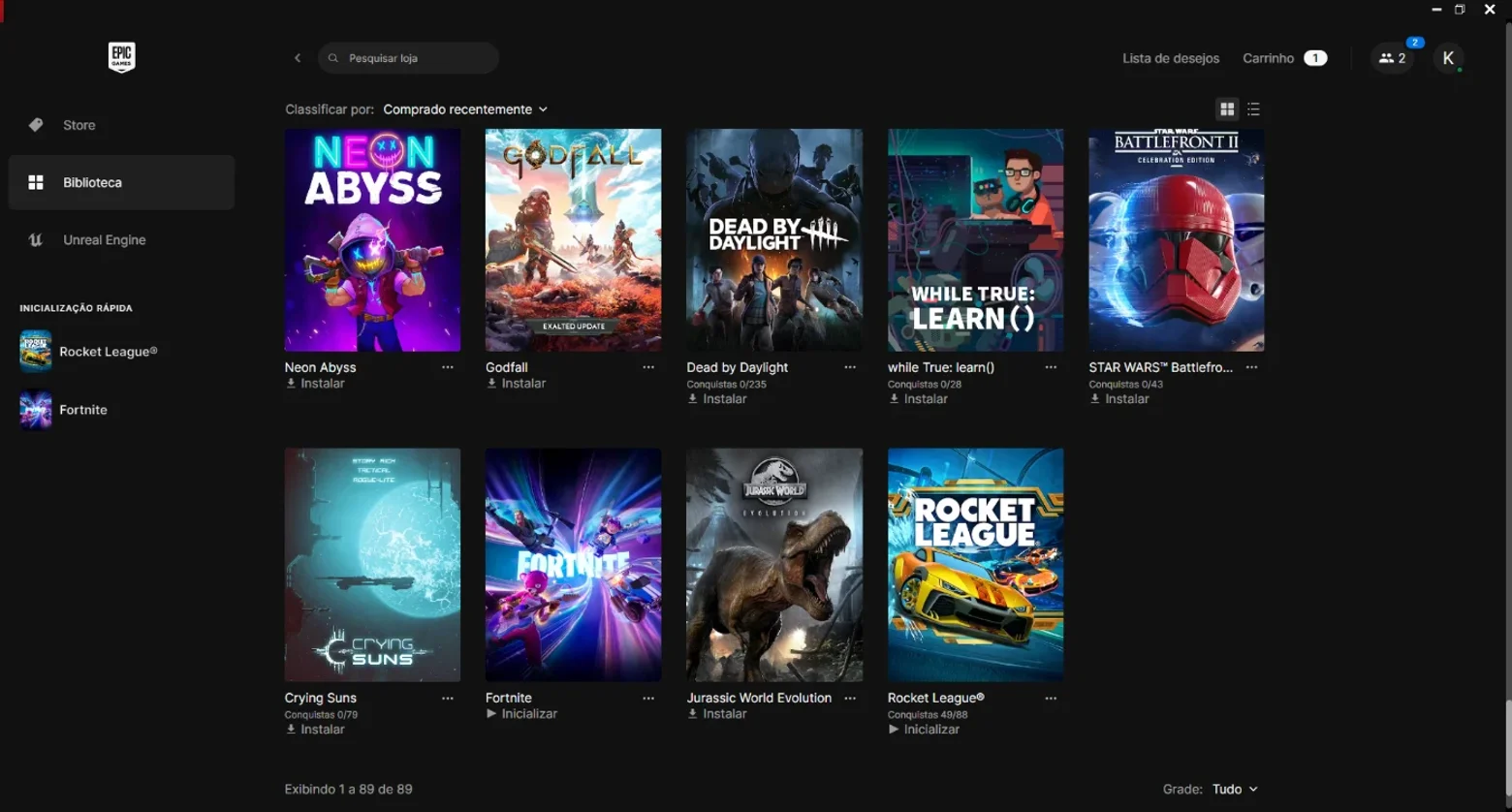
Task: Select the while True: learn() cover art
Action: [976, 240]
